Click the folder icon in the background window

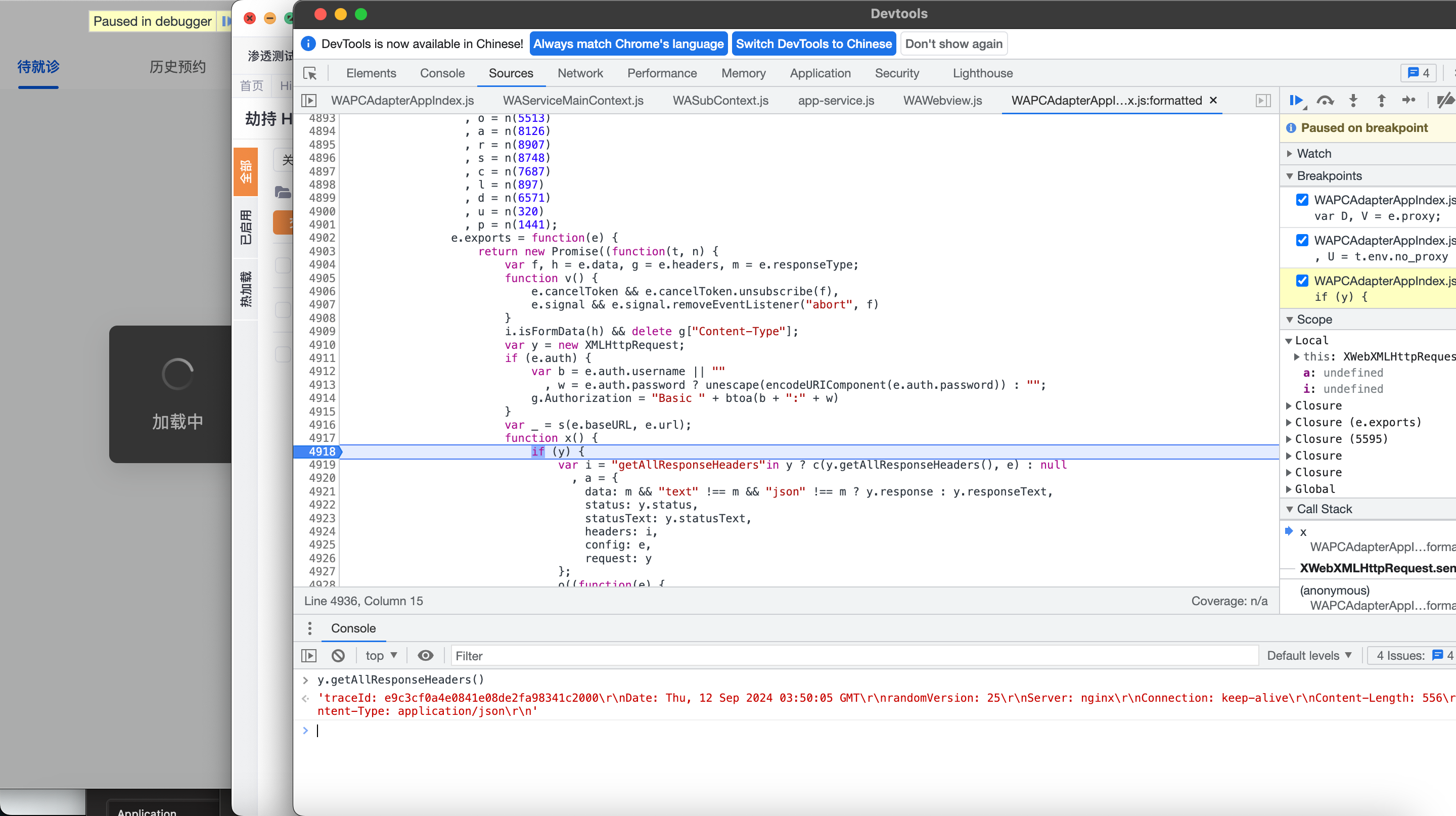click(x=283, y=192)
